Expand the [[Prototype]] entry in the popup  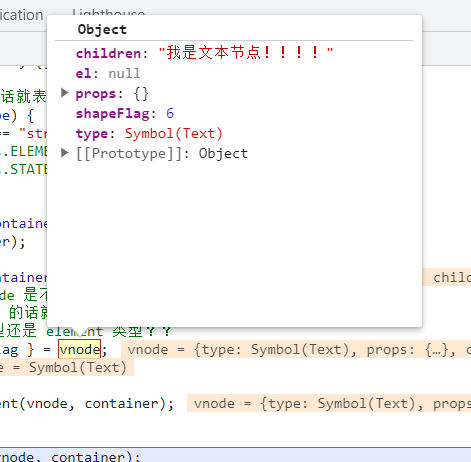pos(65,153)
